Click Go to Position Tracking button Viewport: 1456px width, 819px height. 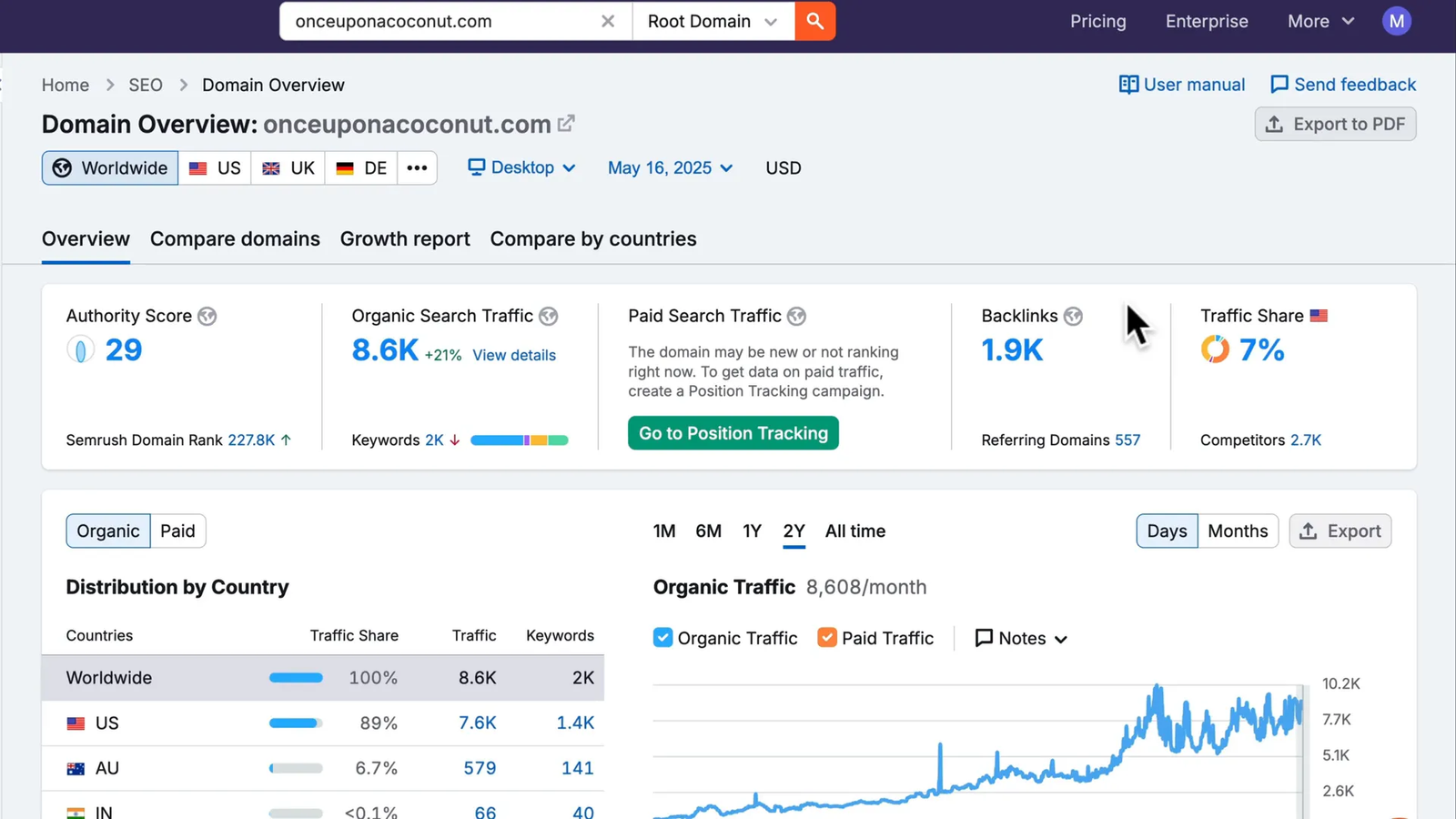(x=733, y=433)
